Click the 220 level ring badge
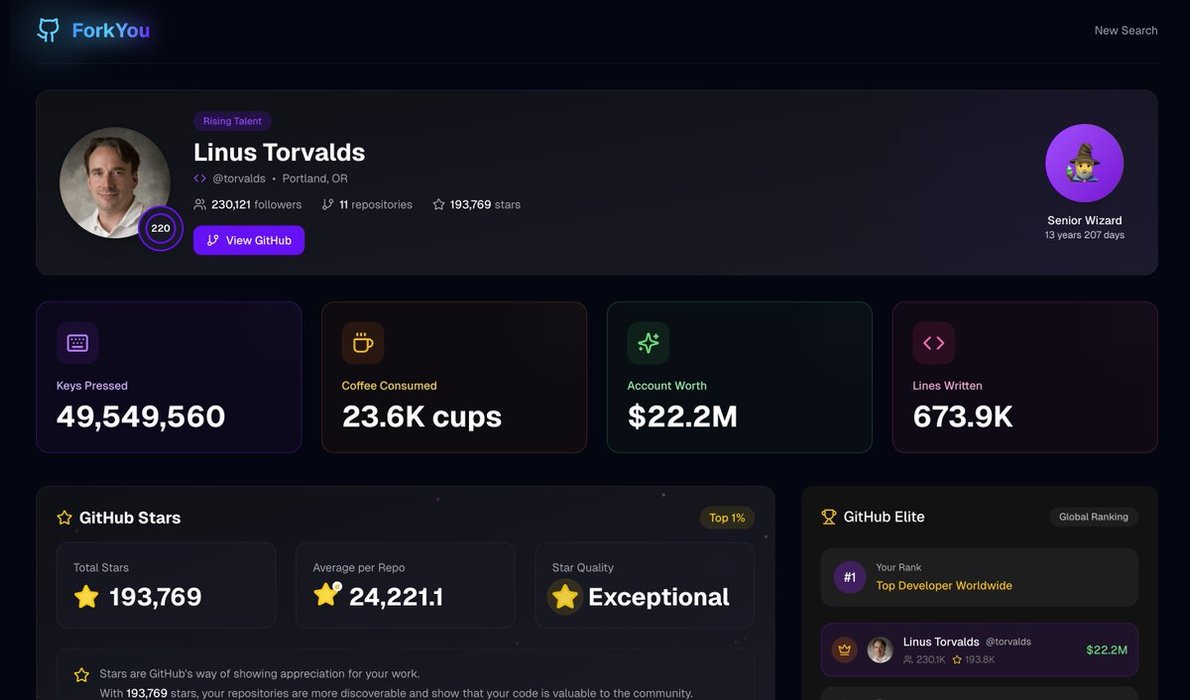 tap(160, 228)
